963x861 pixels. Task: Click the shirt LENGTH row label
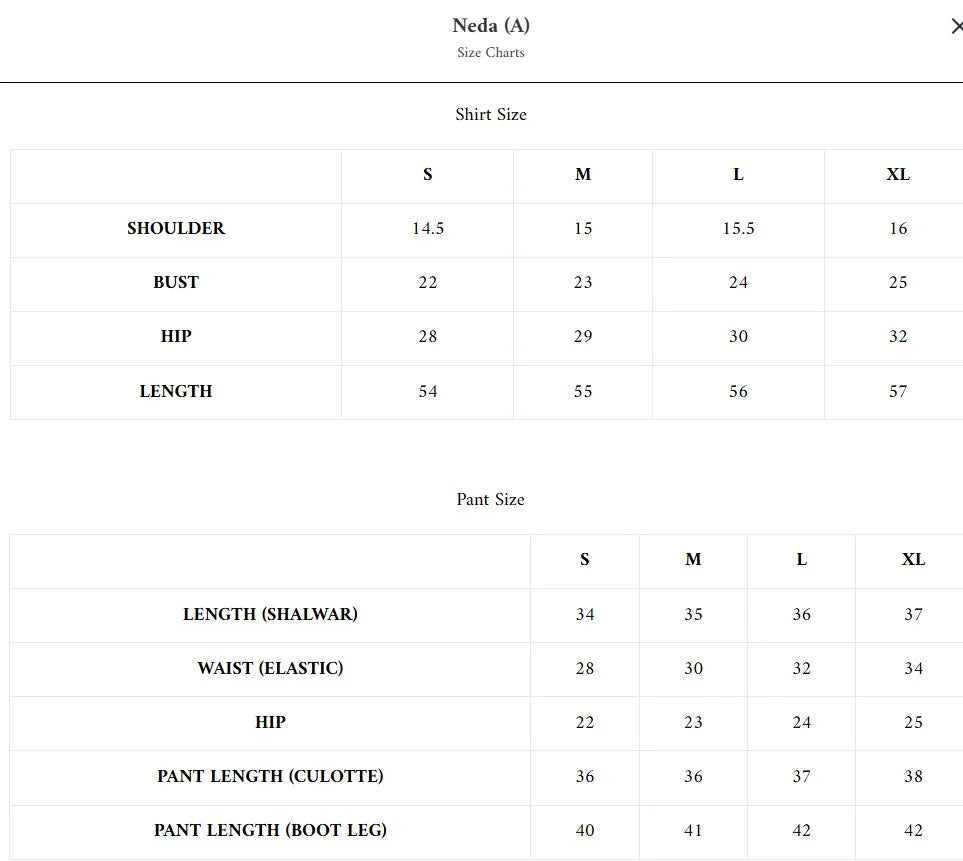tap(176, 391)
